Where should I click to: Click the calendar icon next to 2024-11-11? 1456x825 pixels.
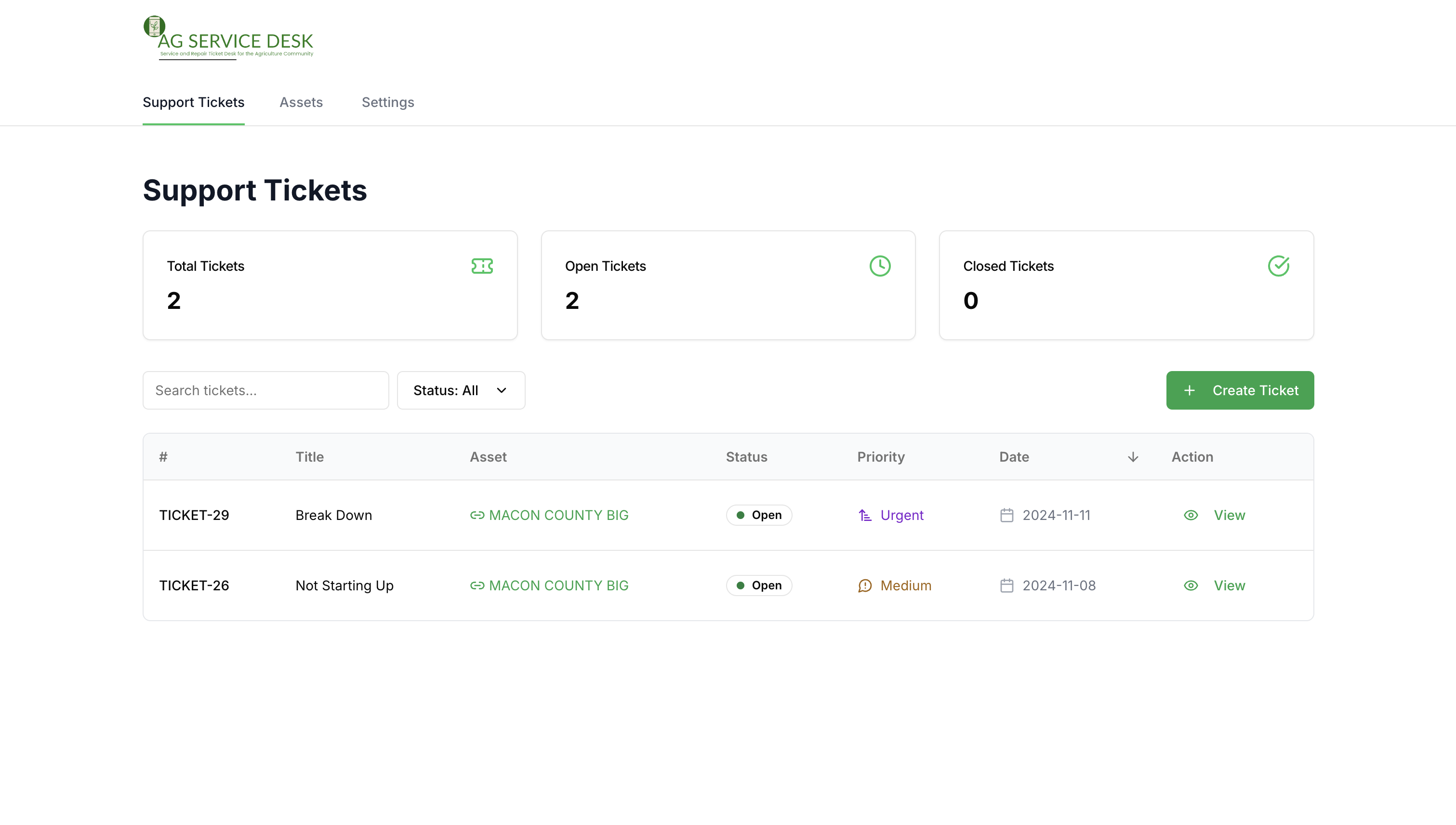[x=1007, y=515]
